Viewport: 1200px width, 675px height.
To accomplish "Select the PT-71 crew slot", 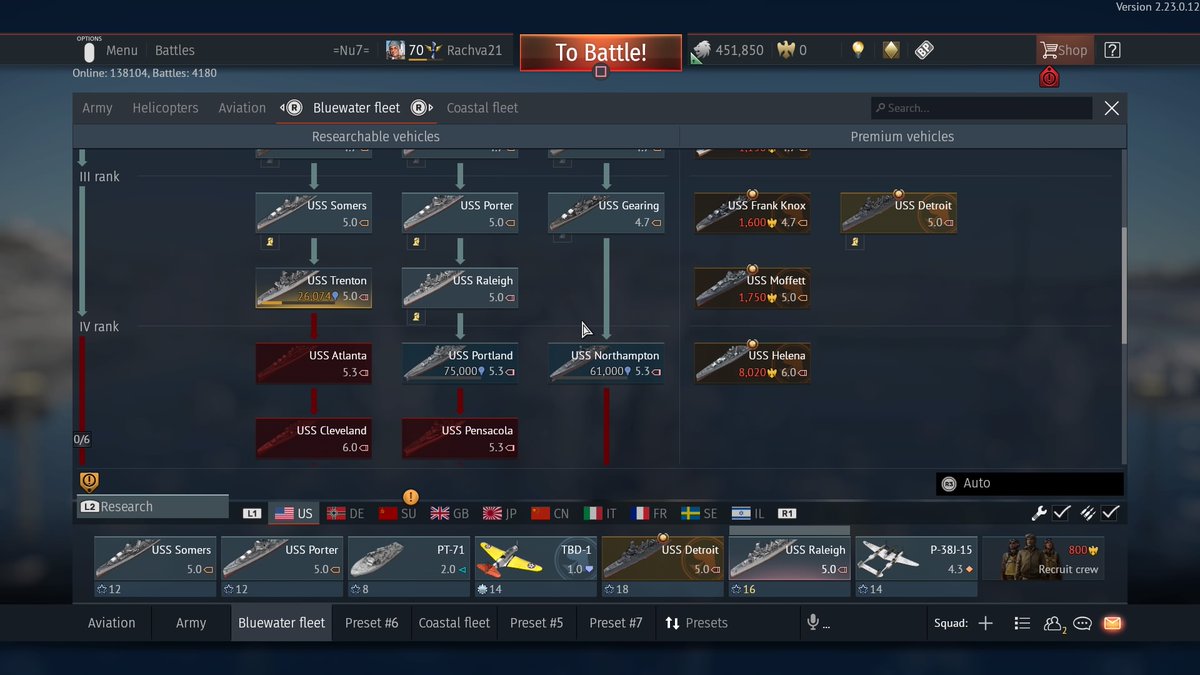I will (409, 567).
